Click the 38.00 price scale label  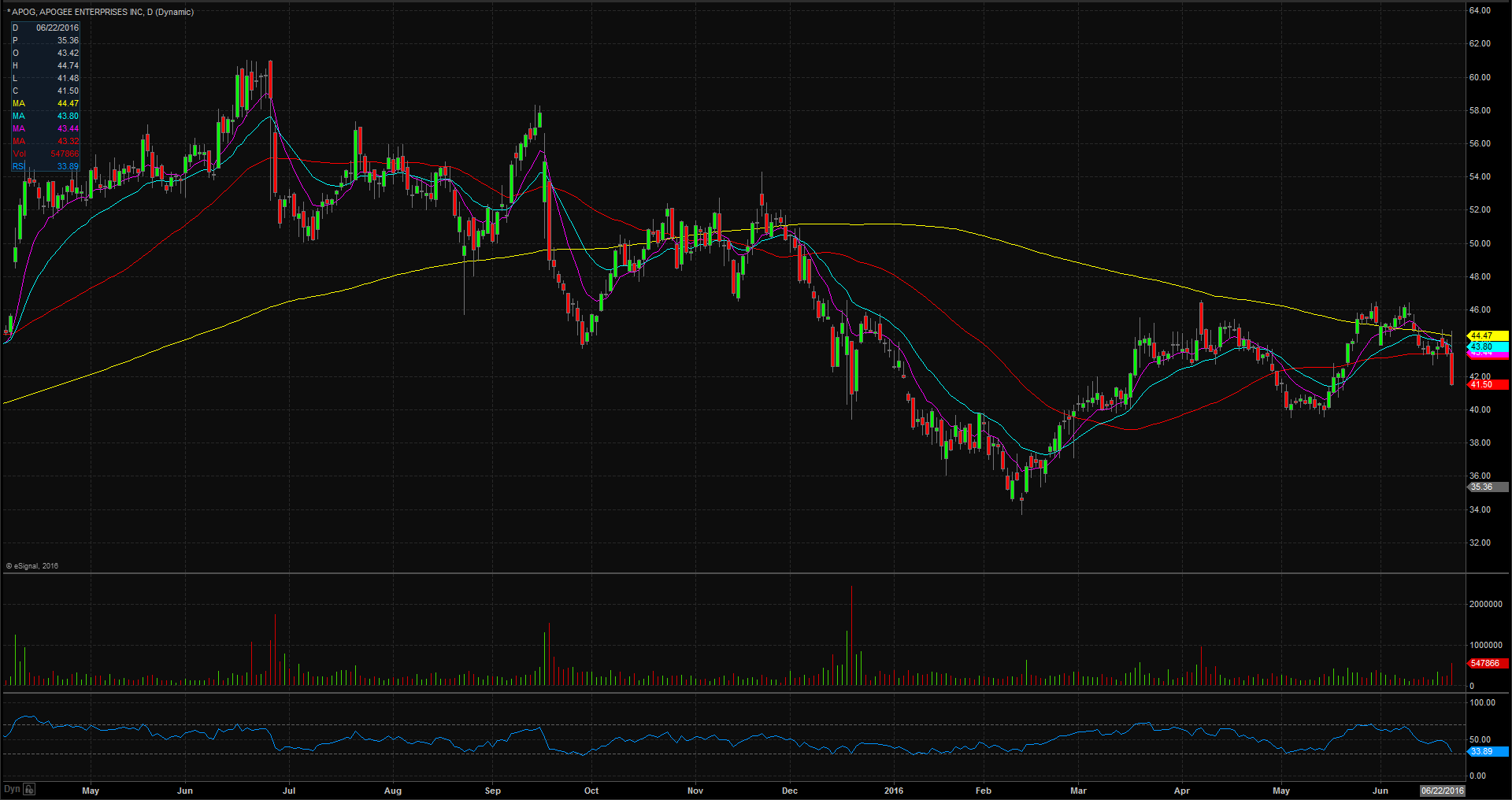[x=1480, y=443]
